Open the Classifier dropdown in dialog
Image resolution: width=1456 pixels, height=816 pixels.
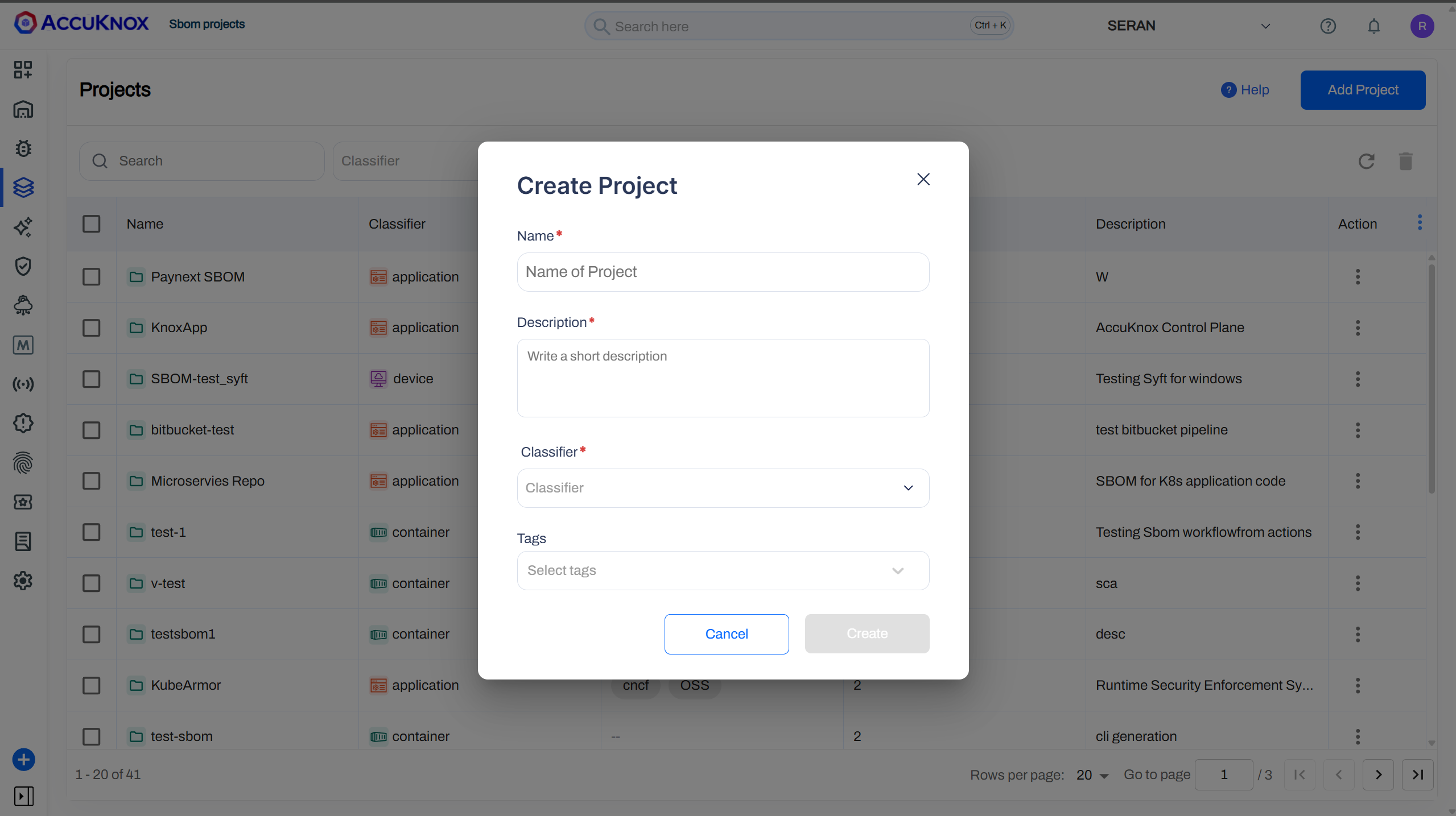723,488
